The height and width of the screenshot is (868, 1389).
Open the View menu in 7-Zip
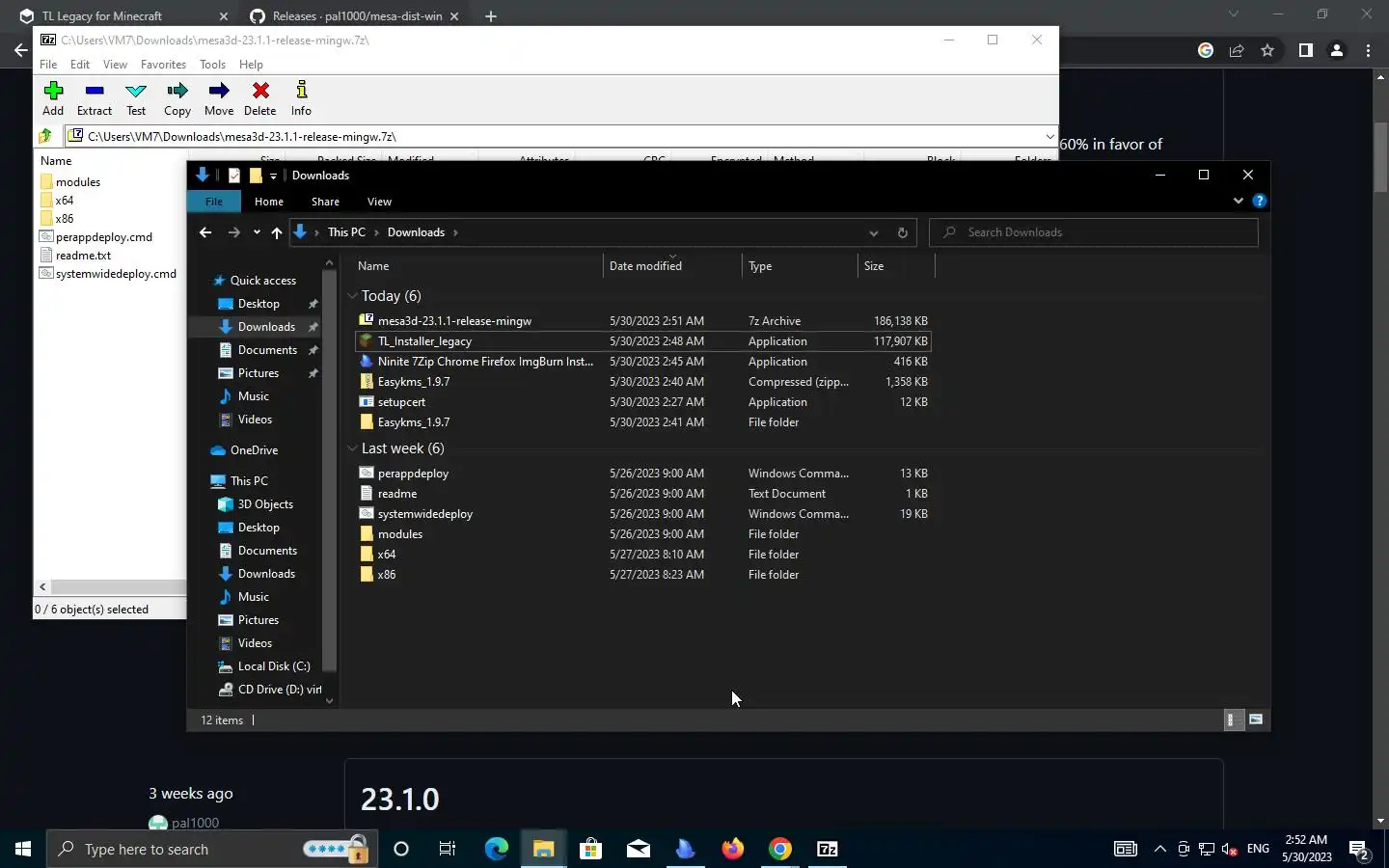[115, 65]
